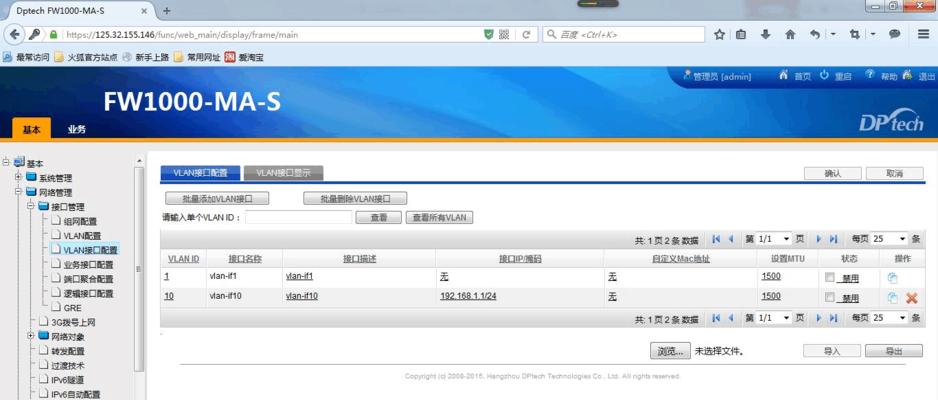Open top rows-per-page dropdown 25
Screen dimensions: 938x400
click(889, 239)
